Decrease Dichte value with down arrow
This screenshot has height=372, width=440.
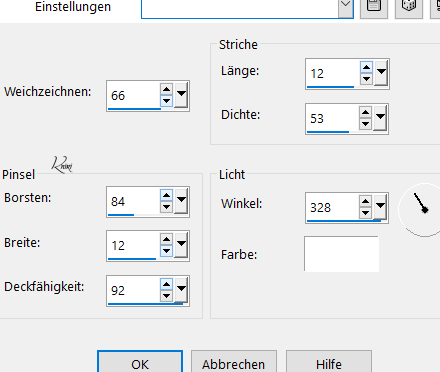click(366, 124)
